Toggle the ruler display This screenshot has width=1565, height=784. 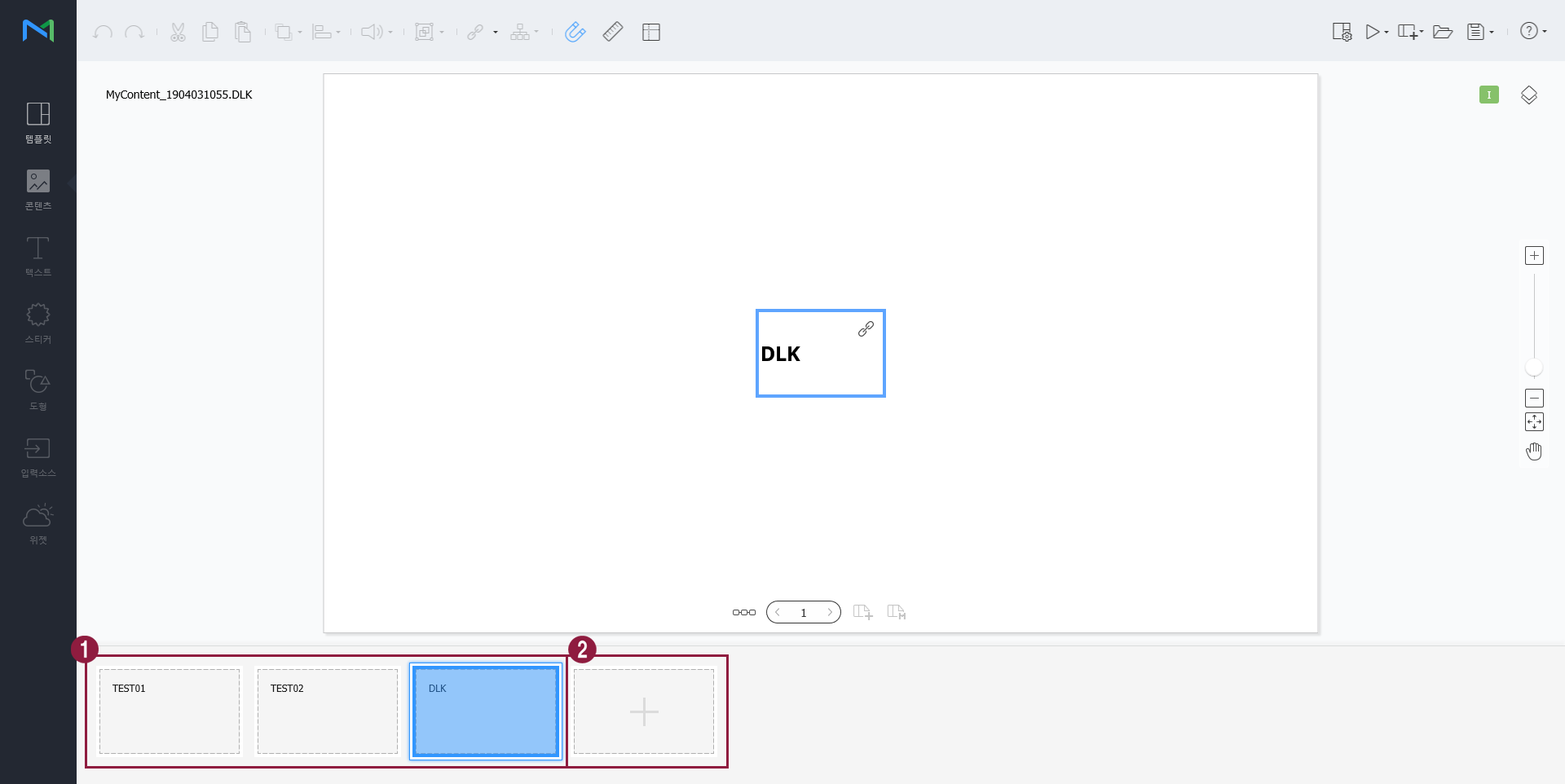pyautogui.click(x=613, y=33)
